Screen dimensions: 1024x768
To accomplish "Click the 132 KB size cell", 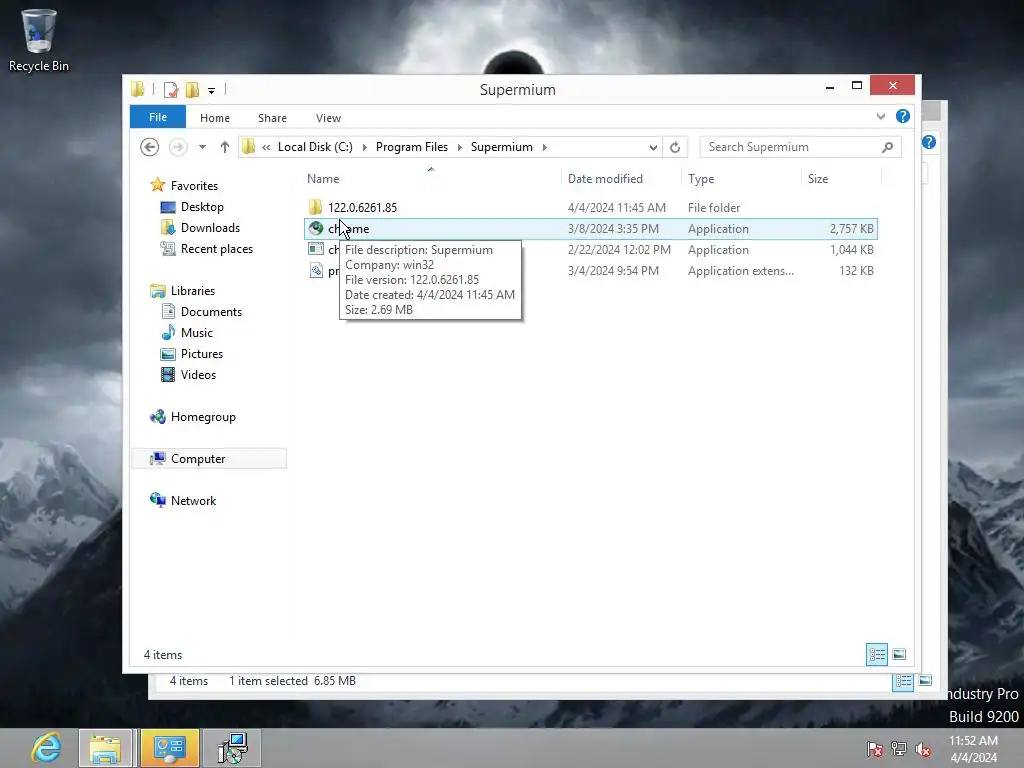I will pyautogui.click(x=856, y=270).
